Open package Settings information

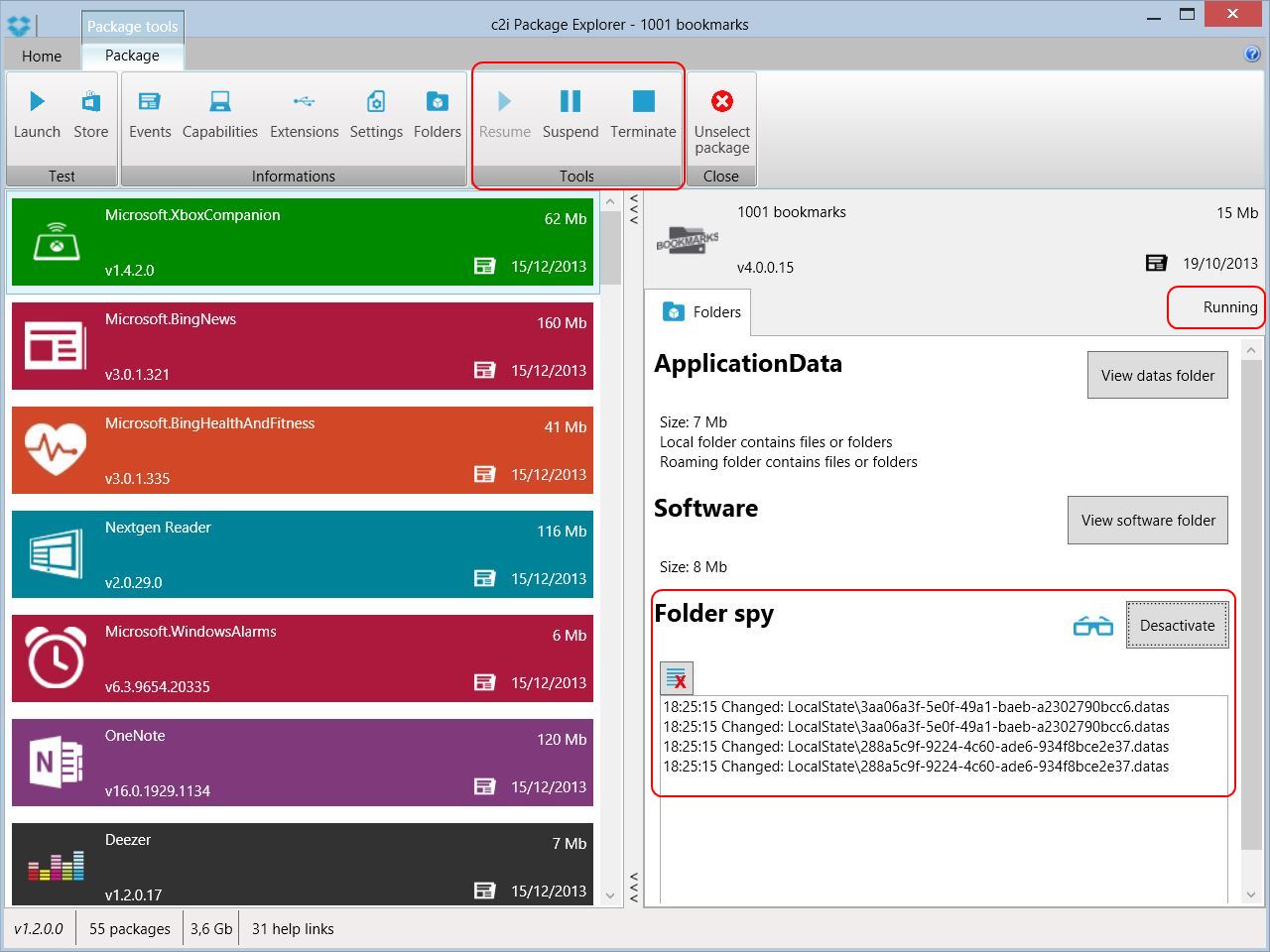point(376,114)
